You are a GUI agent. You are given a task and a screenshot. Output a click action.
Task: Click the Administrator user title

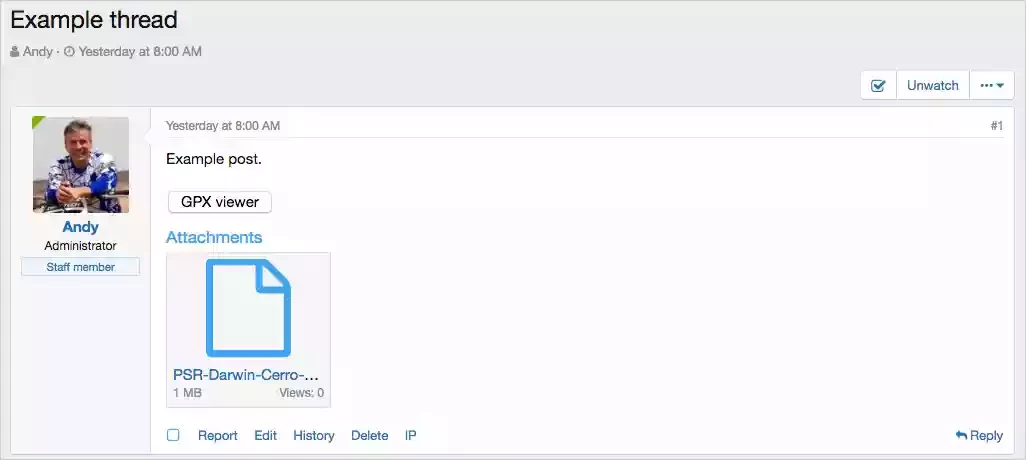[x=80, y=246]
